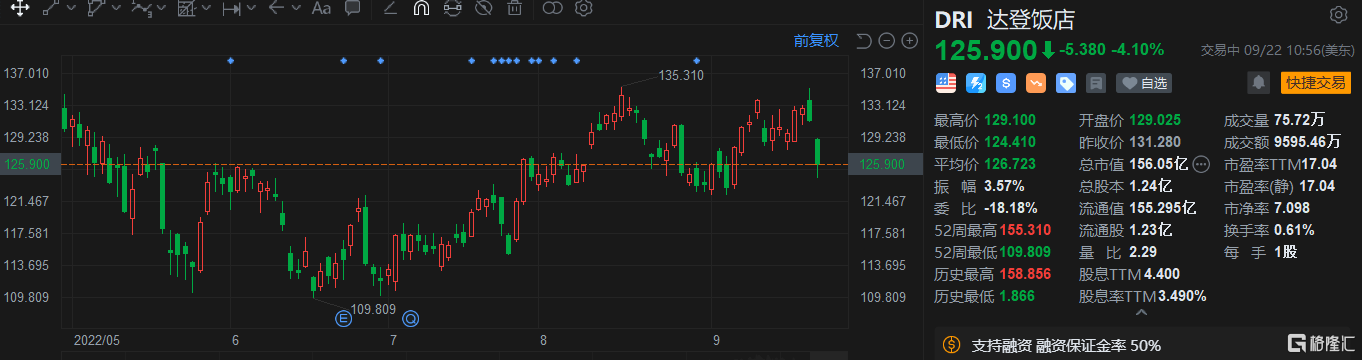This screenshot has width=1362, height=360.
Task: Change the 前复权 price adjustment mode
Action: pos(816,41)
